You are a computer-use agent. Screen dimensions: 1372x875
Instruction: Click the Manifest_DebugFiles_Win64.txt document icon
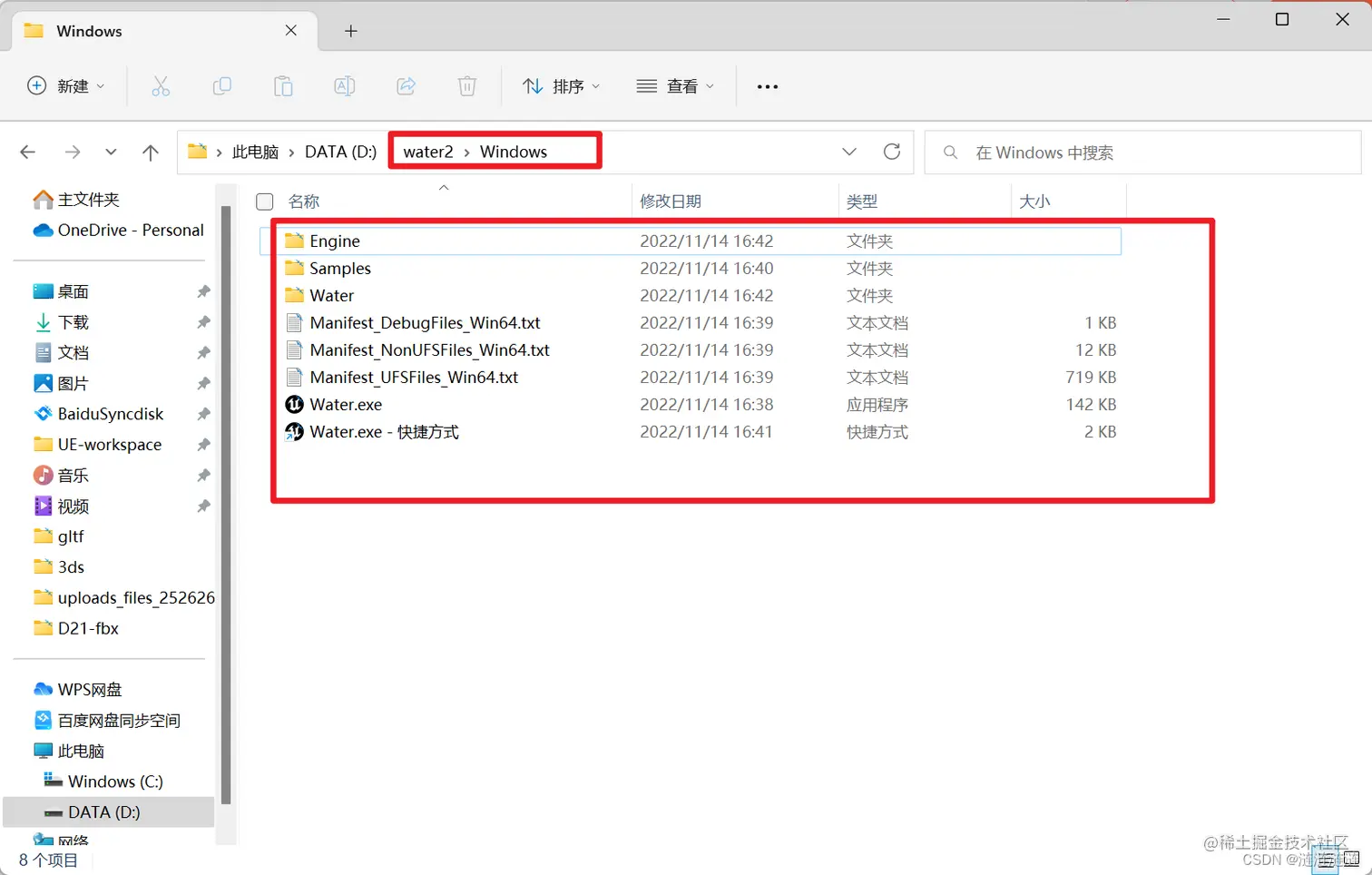pos(294,322)
